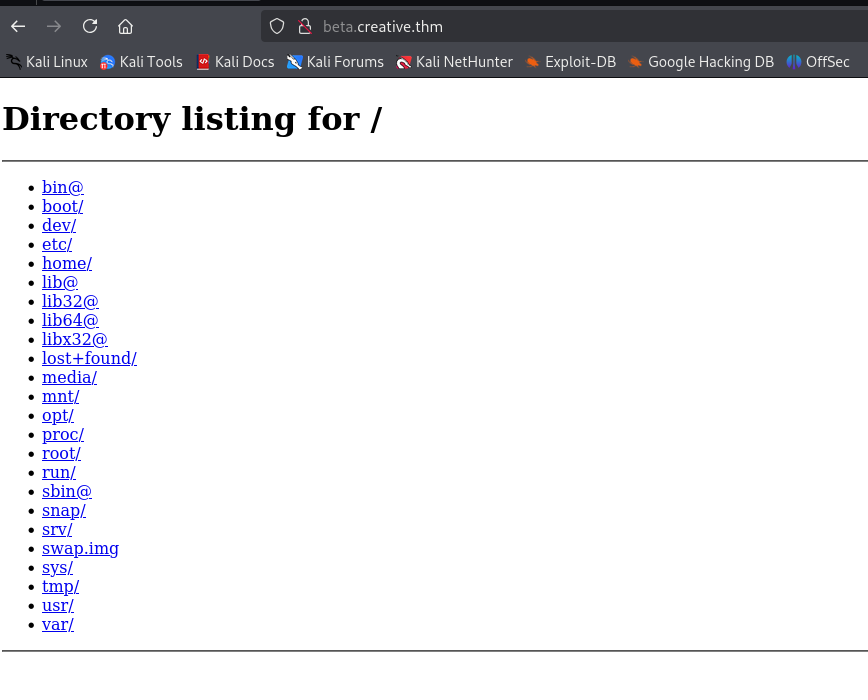Click the forward navigation arrow
This screenshot has width=868, height=700.
click(54, 26)
